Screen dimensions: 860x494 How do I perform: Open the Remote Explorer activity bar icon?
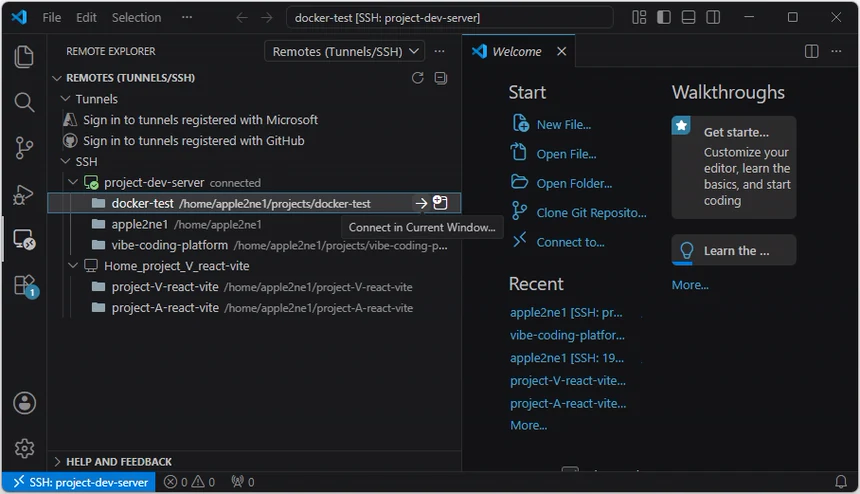pos(24,240)
